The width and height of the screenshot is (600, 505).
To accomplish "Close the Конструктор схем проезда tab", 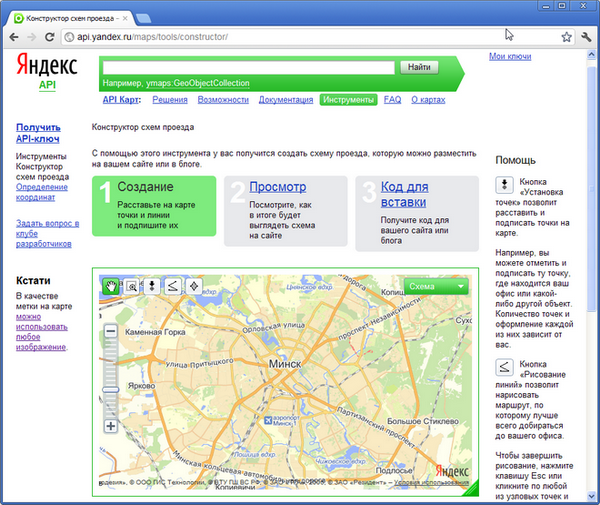I will pos(125,18).
